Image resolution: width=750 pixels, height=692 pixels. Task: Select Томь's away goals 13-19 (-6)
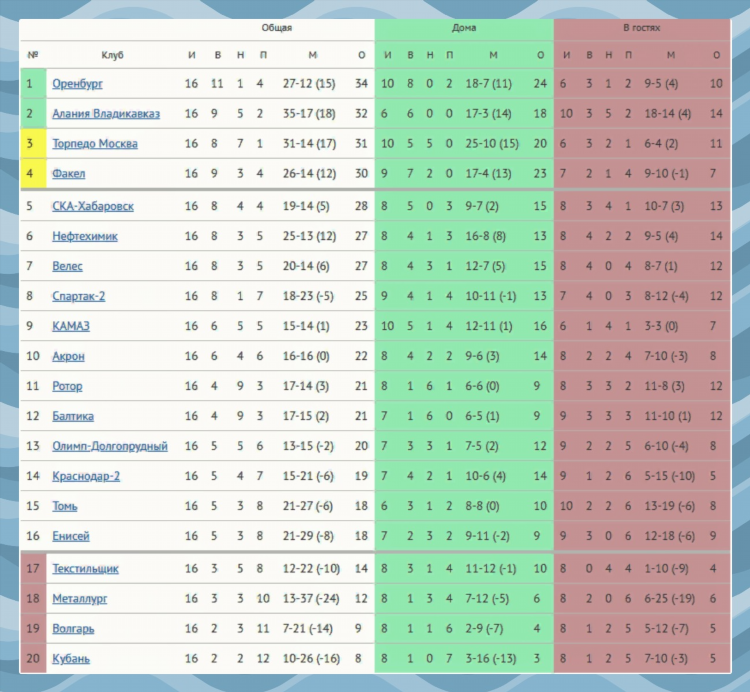(x=669, y=506)
